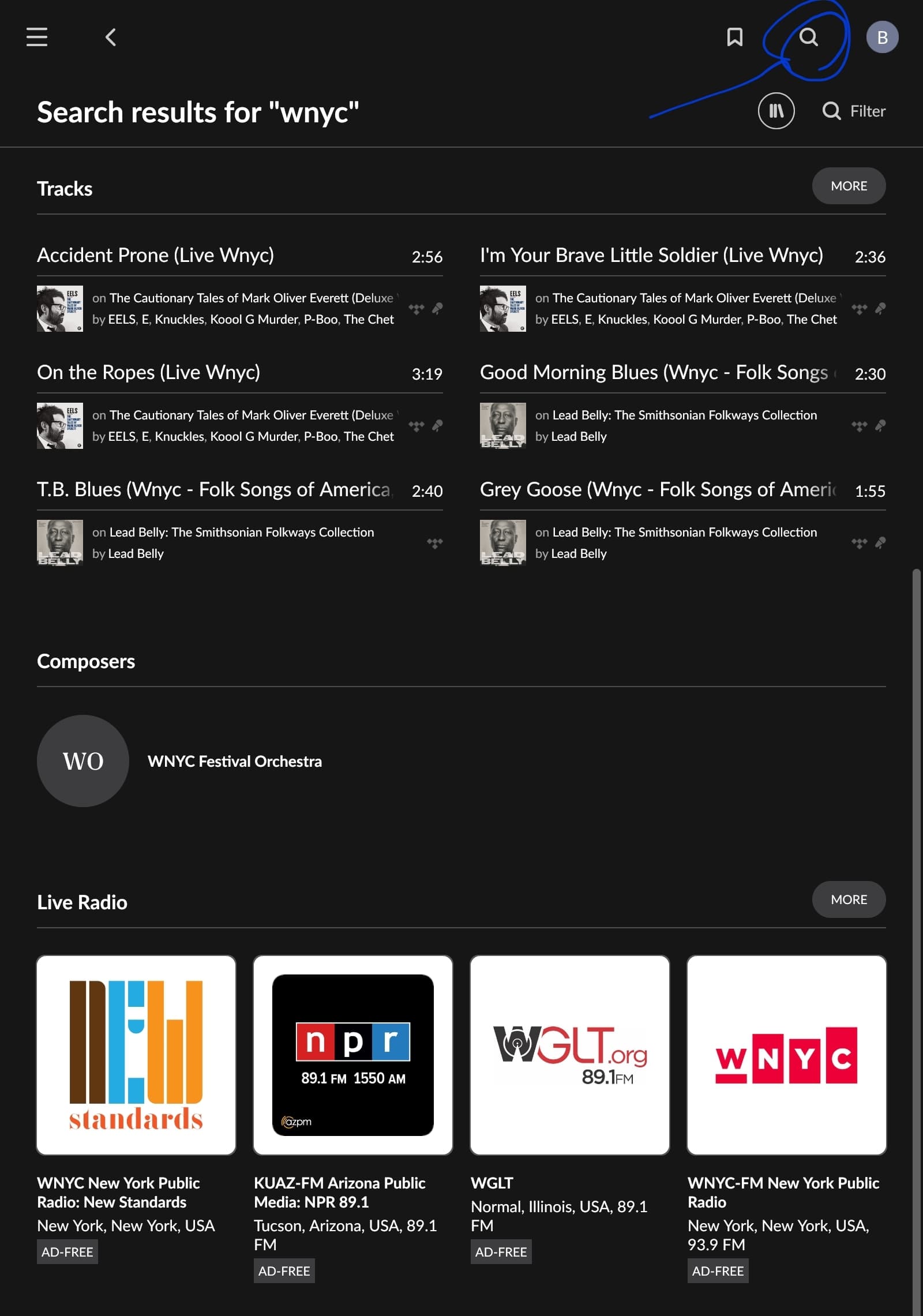Play track Accident Prone (Live Wnyc)

tap(156, 255)
